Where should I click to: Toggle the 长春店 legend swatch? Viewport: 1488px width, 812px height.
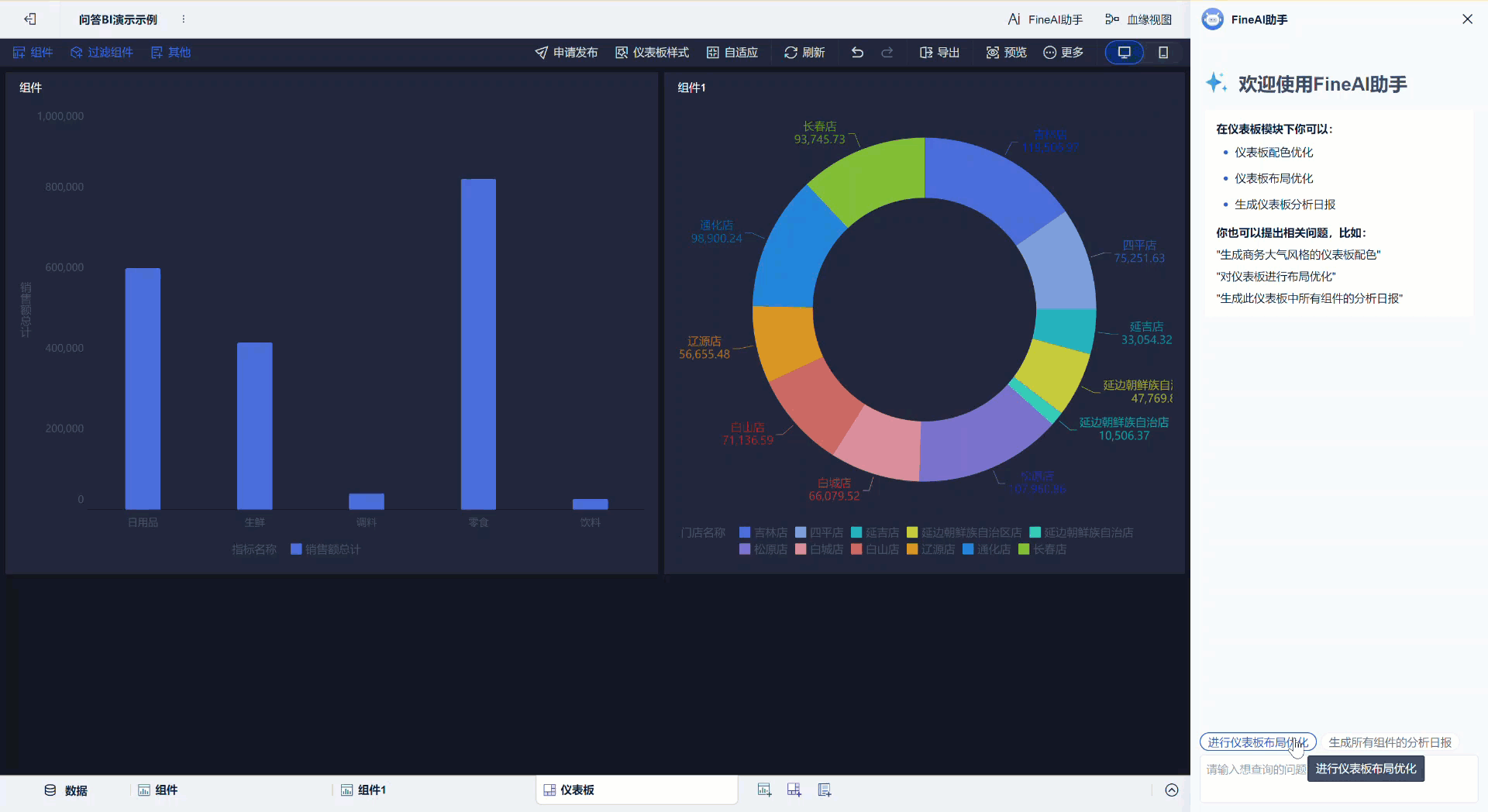(1024, 549)
